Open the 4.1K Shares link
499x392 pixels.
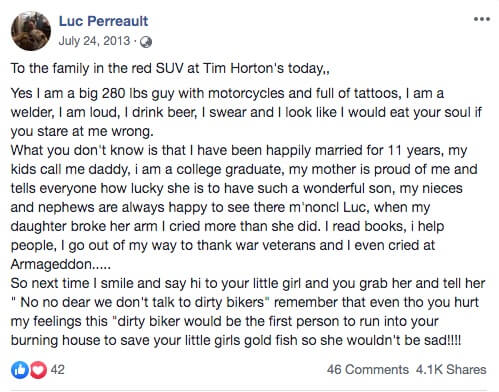click(x=451, y=370)
